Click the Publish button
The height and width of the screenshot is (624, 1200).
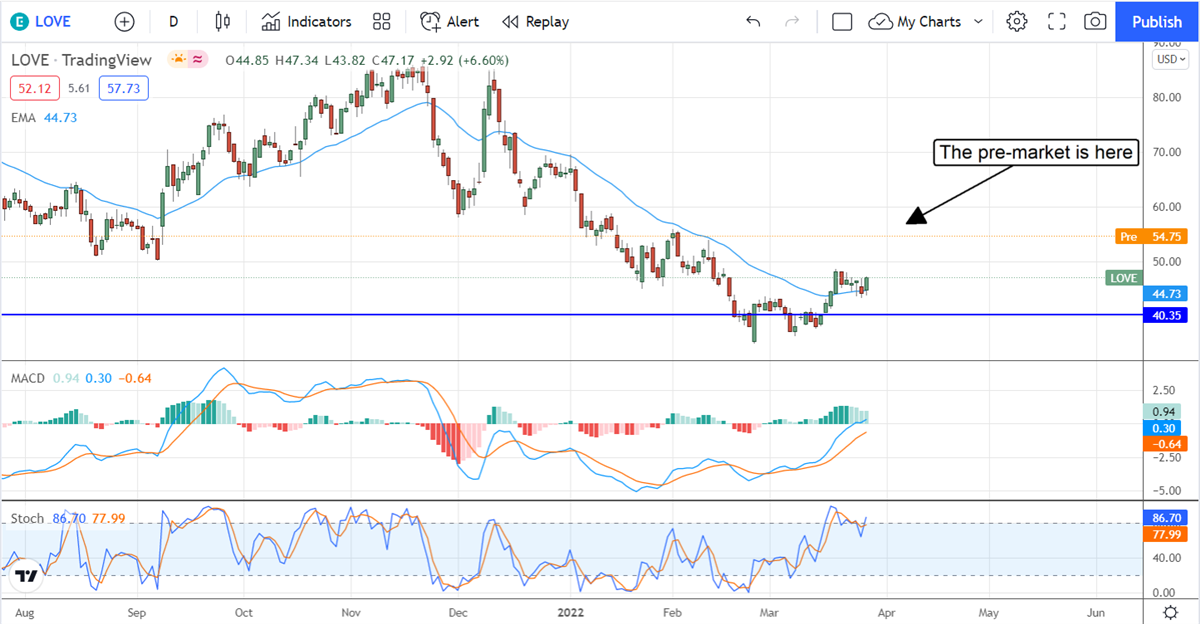1157,21
